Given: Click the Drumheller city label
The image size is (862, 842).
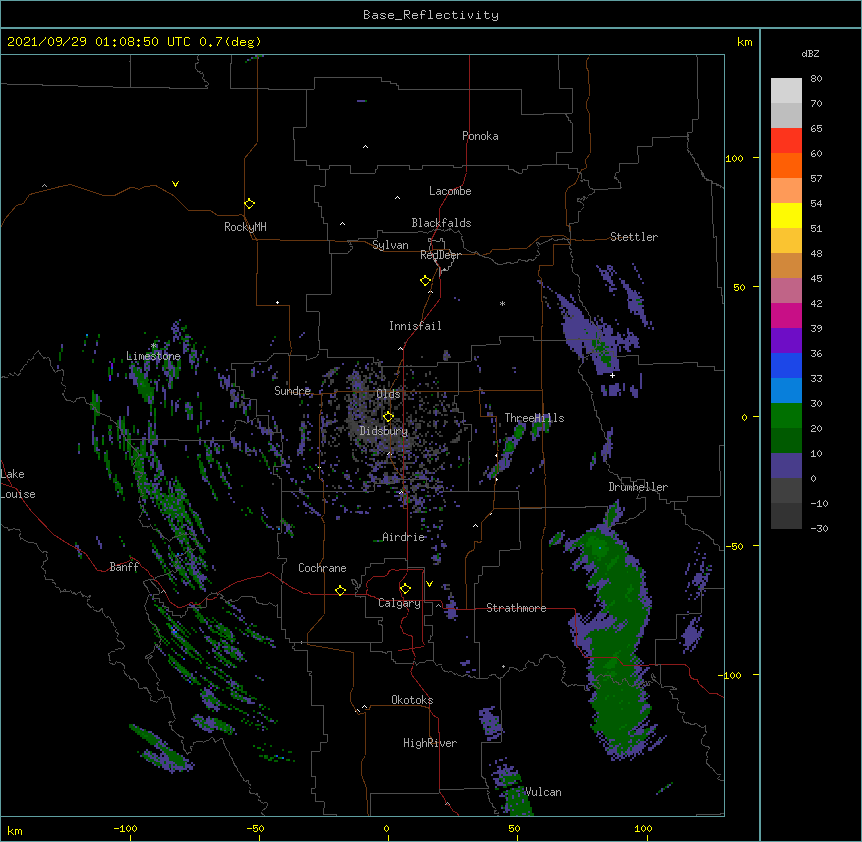Looking at the screenshot, I should point(638,487).
